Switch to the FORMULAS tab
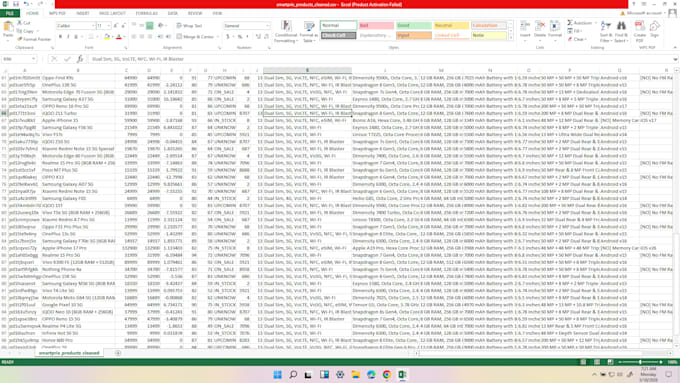Screen dimensions: 680x383 [147, 13]
